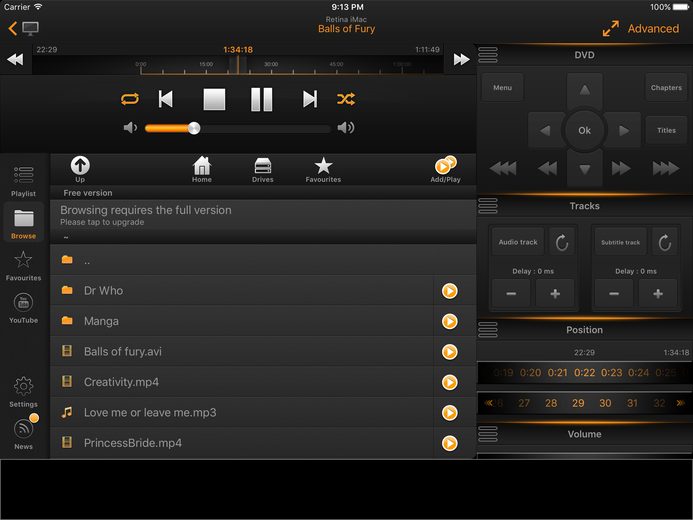This screenshot has width=693, height=520.
Task: Switch to Advanced mode
Action: [653, 29]
